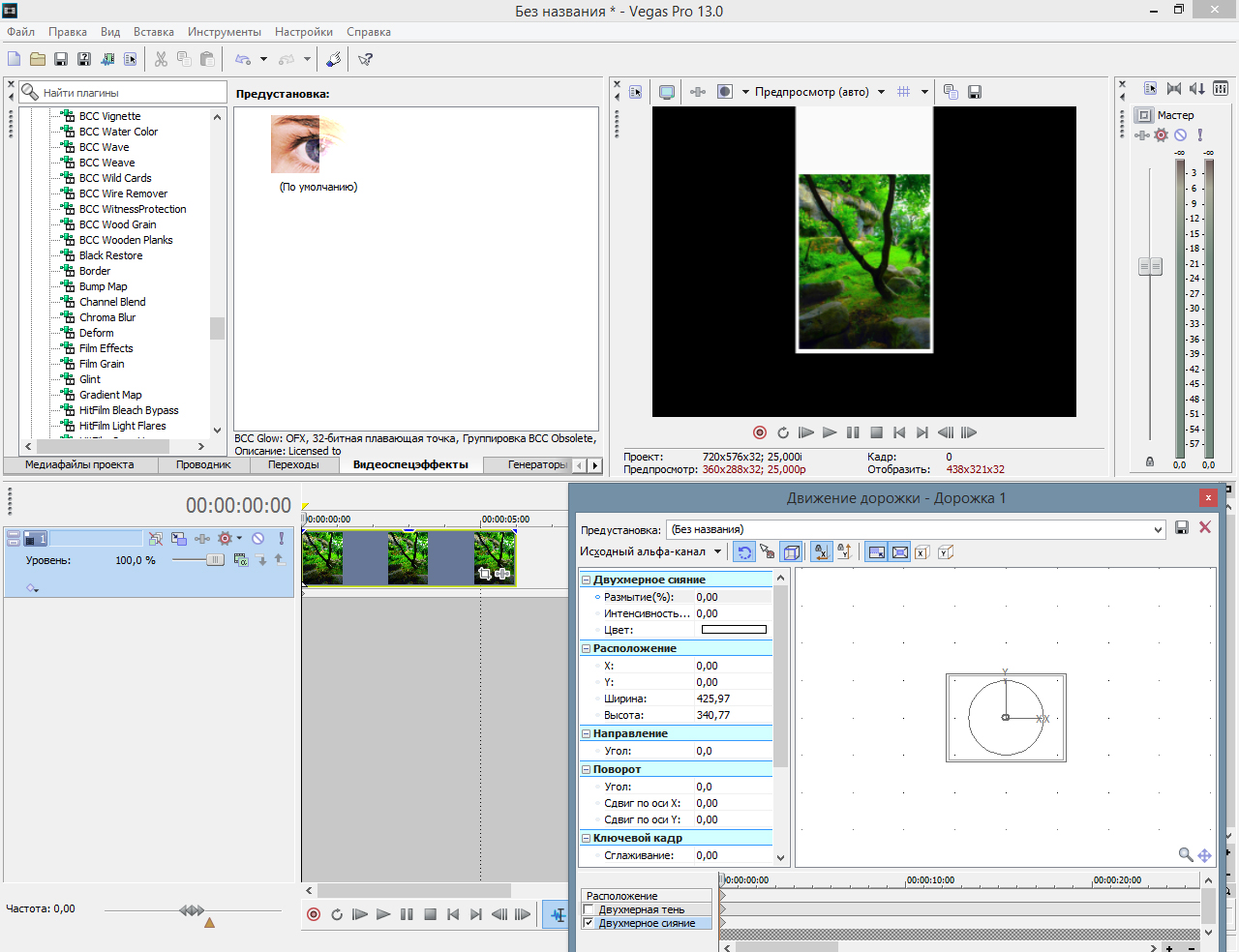Click the Цвет color swatch
The height and width of the screenshot is (952, 1239).
[734, 630]
